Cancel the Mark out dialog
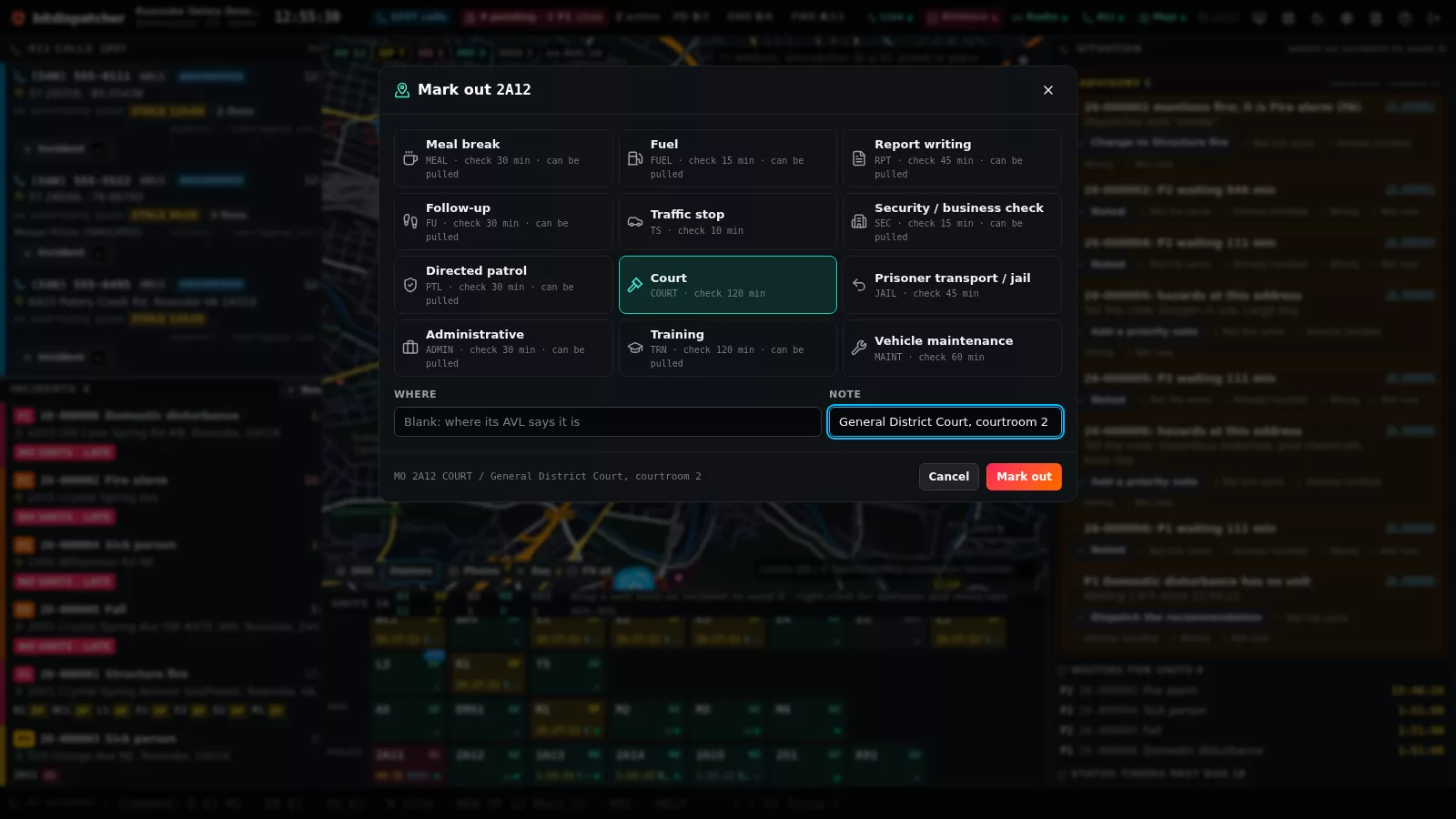The width and height of the screenshot is (1456, 819). click(949, 477)
